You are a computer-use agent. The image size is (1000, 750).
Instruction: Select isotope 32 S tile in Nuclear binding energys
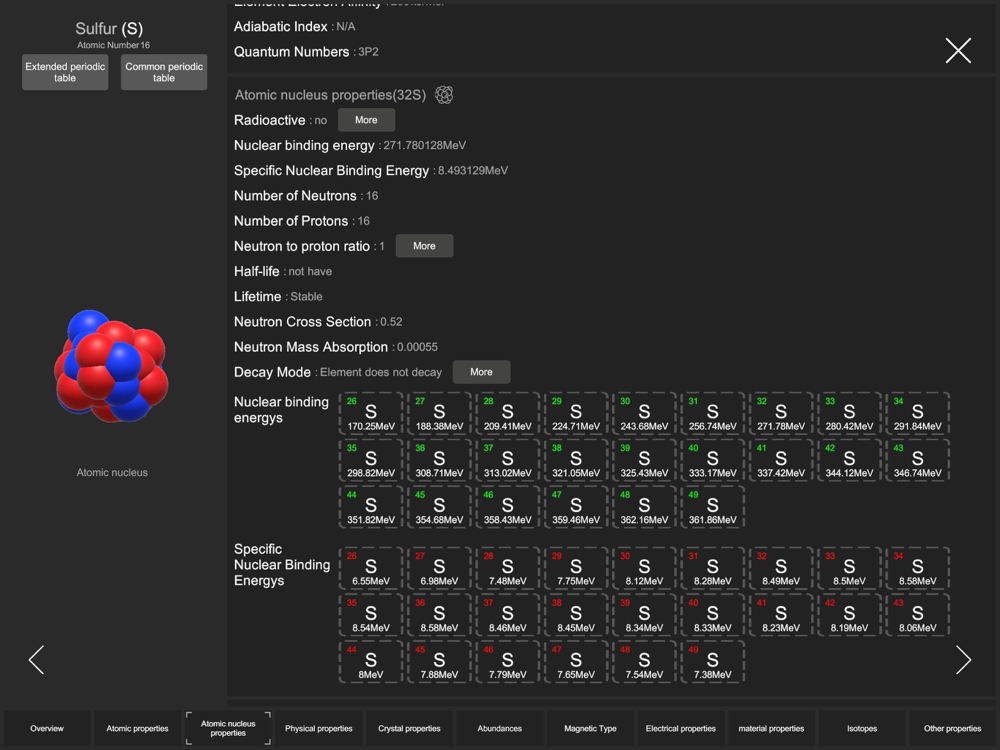(x=781, y=414)
